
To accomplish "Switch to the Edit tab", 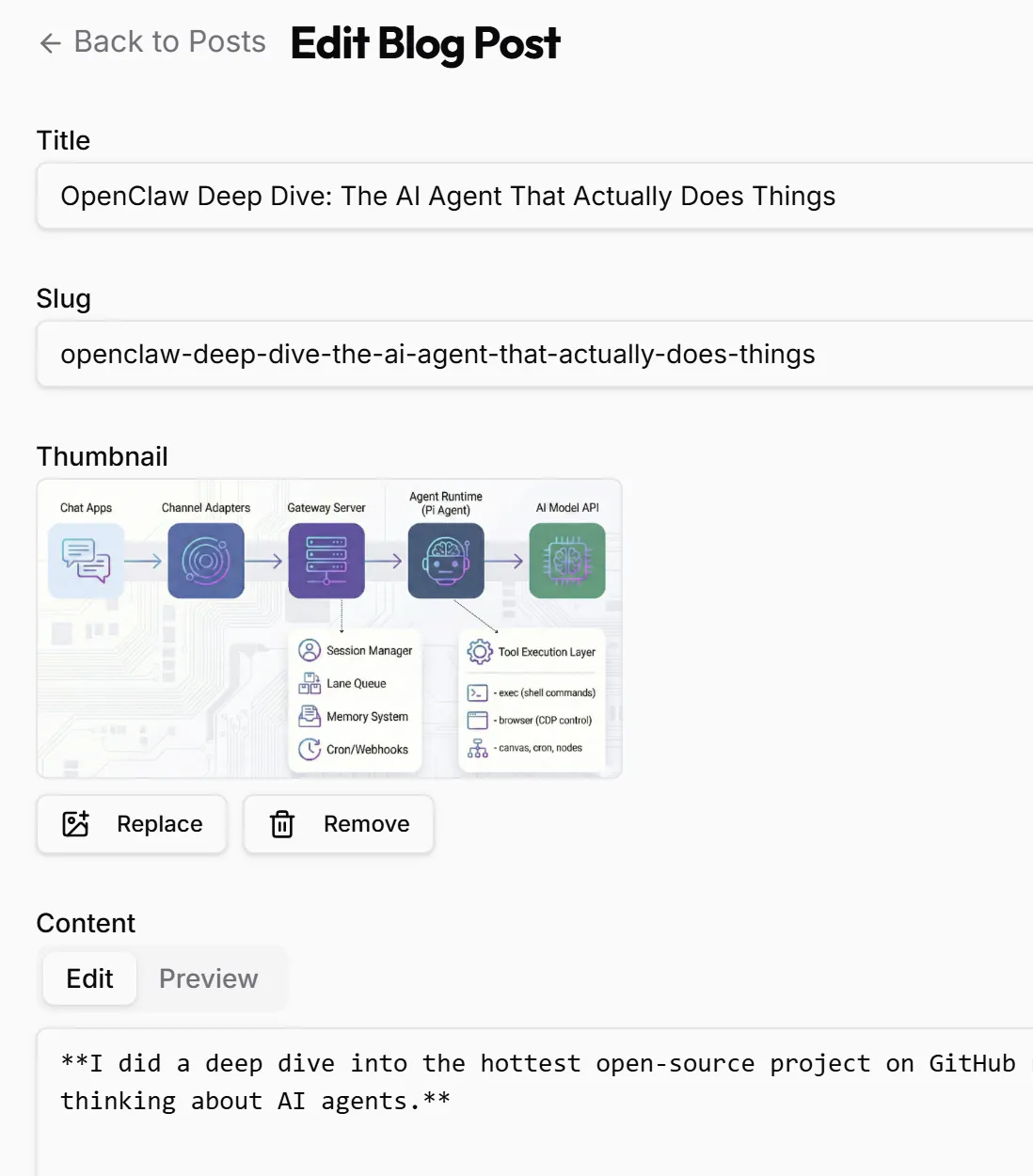I will click(89, 978).
